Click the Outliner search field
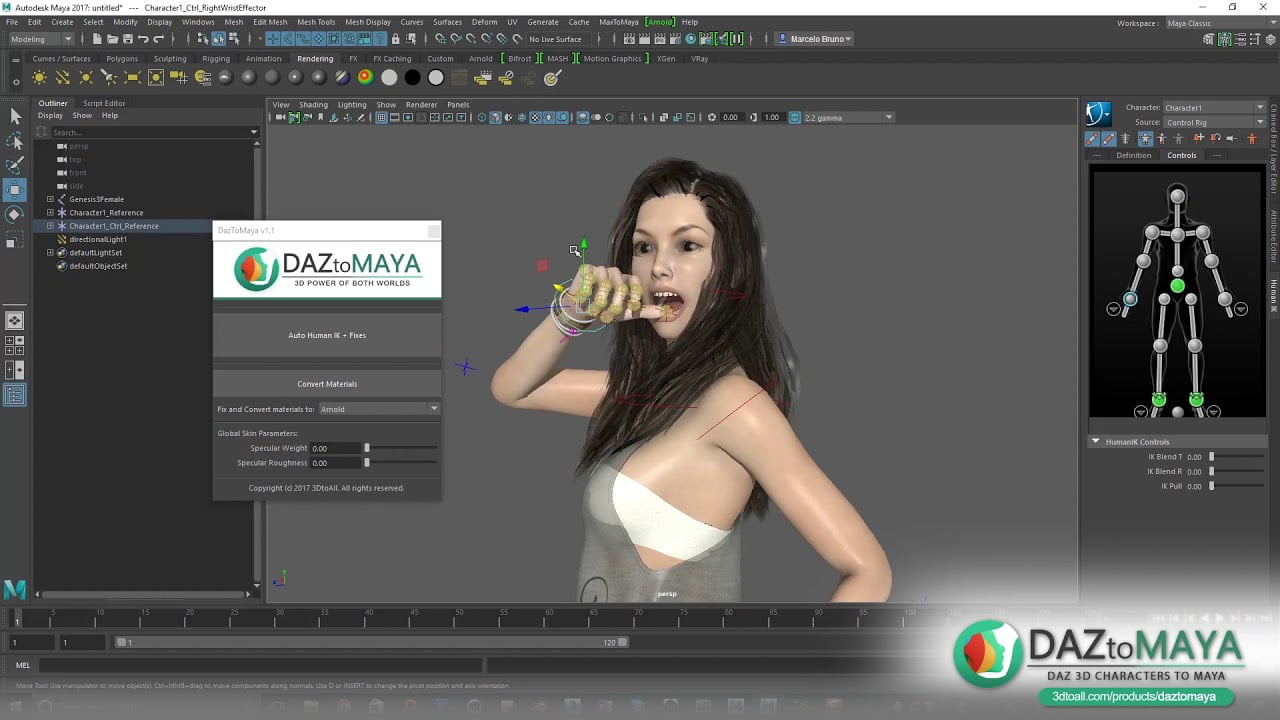Screen dimensions: 1280x720 pyautogui.click(x=150, y=132)
